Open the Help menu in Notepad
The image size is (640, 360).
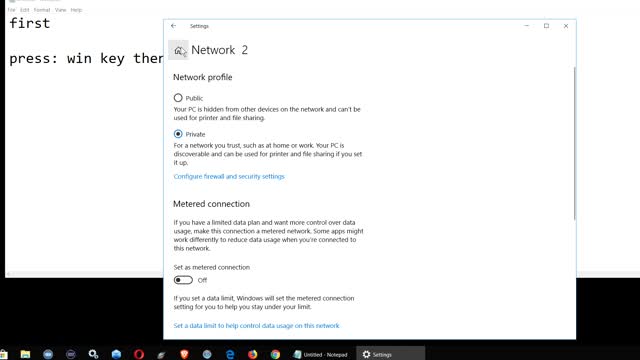[x=76, y=10]
